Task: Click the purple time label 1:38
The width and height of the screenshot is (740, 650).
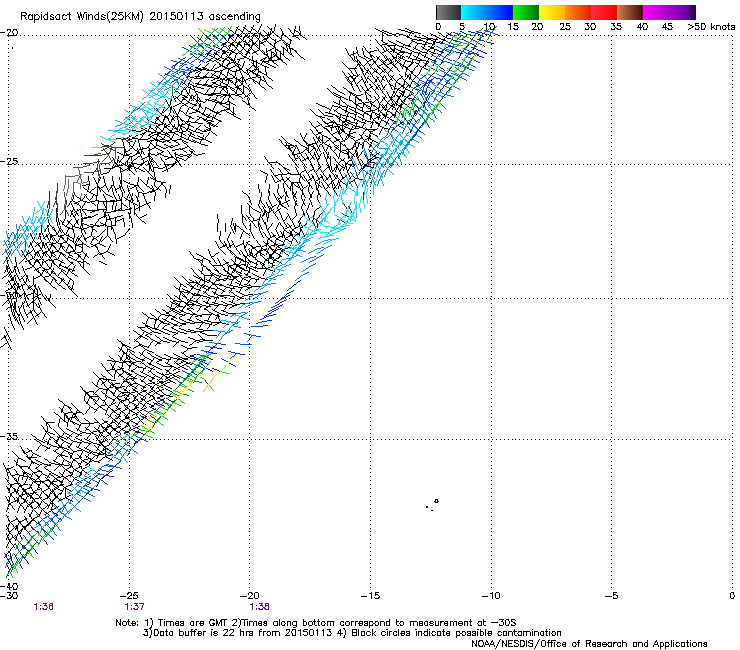Action: tap(260, 607)
